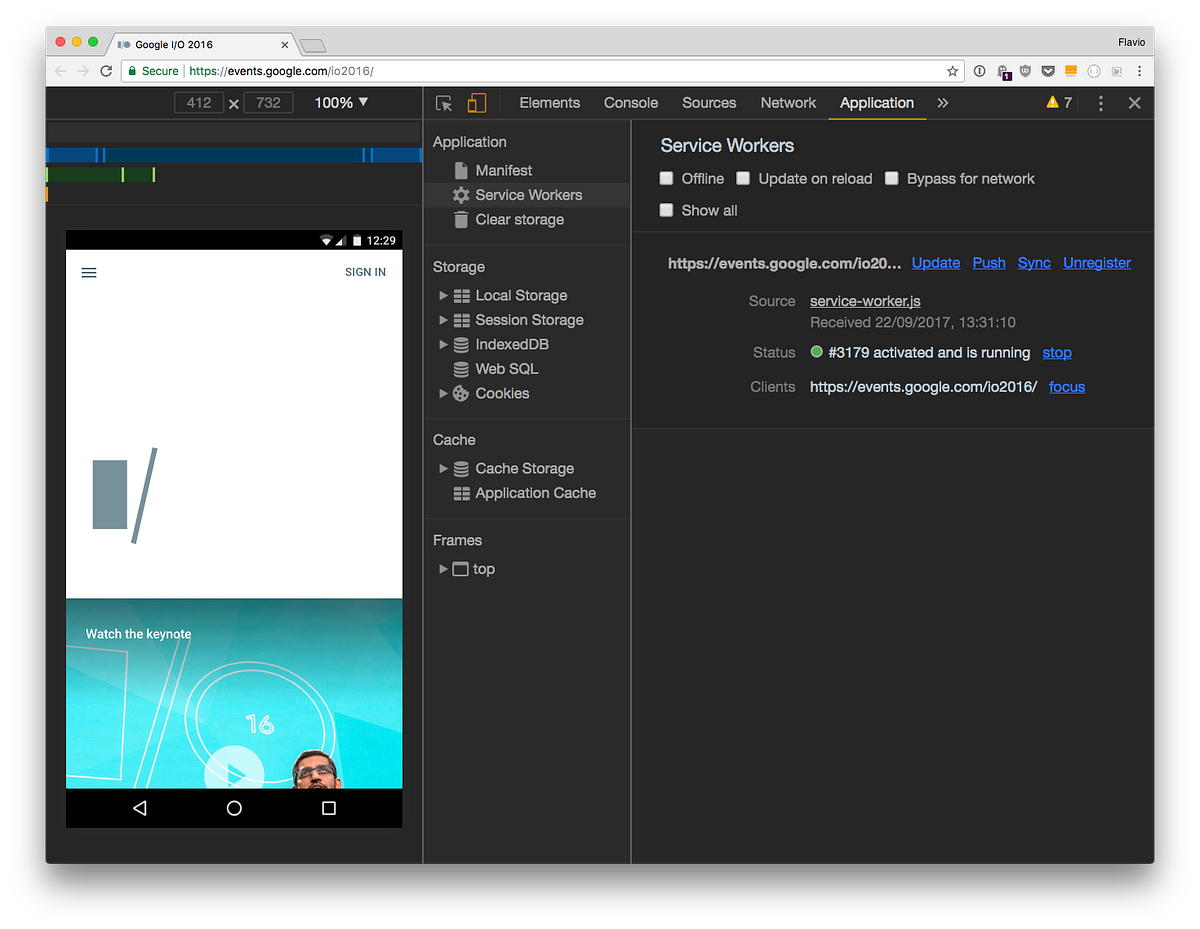Select the Application Cache icon

pyautogui.click(x=461, y=493)
